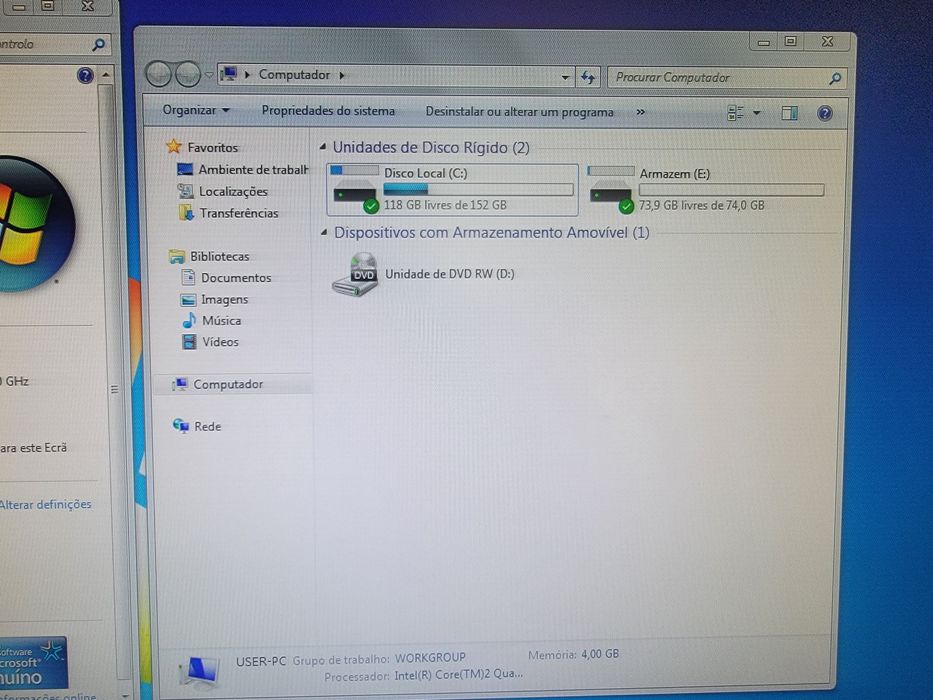
Task: Close the Computador window
Action: 827,41
